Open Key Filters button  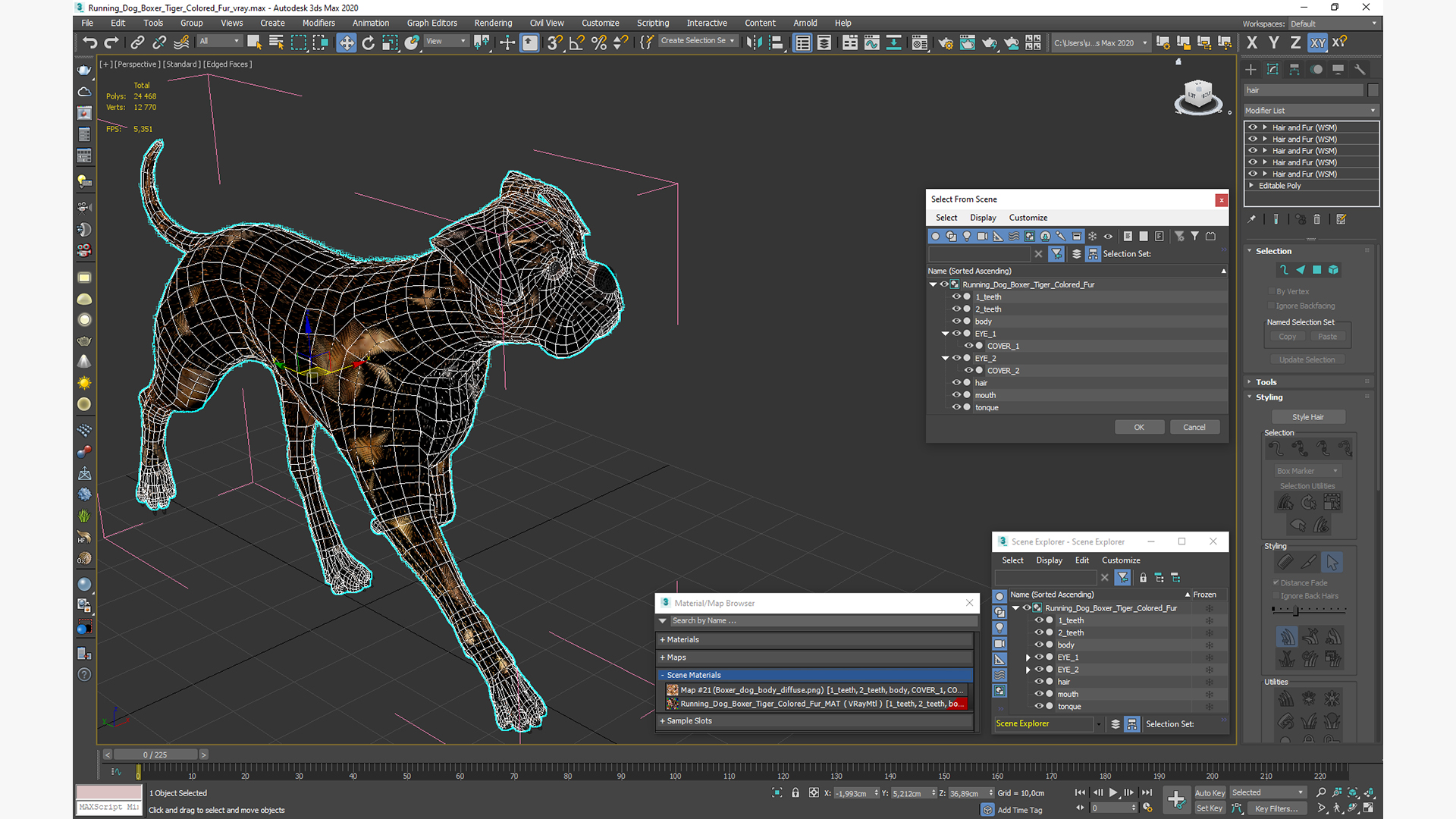tap(1276, 808)
